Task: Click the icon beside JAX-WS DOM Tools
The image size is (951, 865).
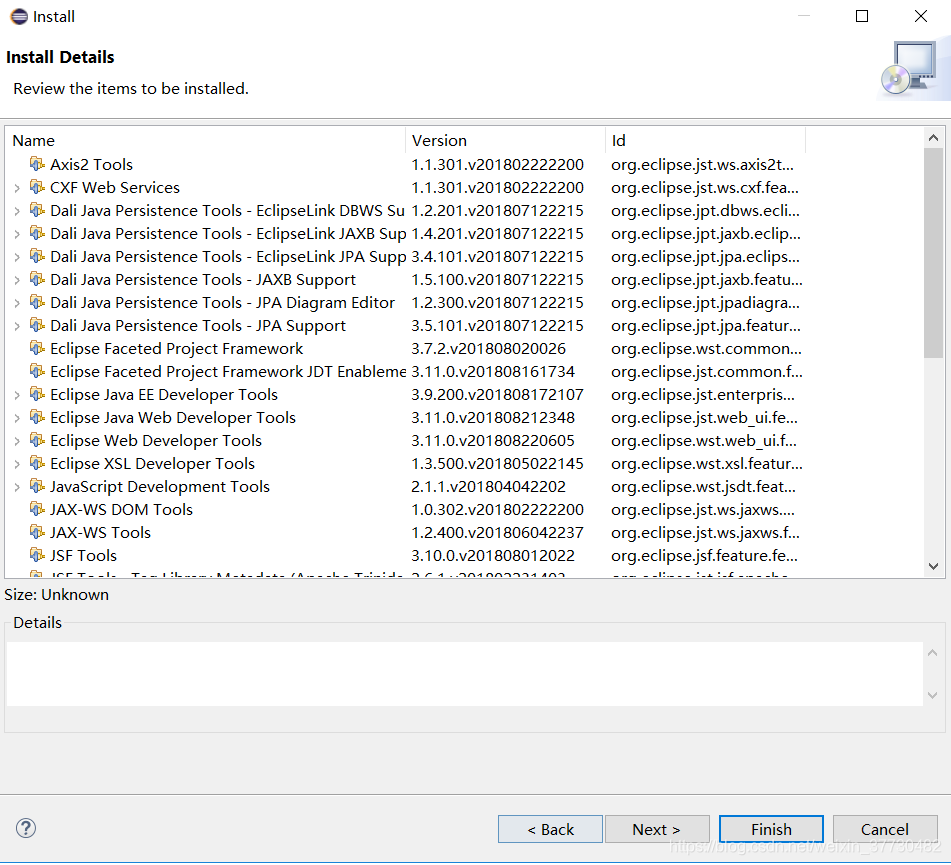Action: click(37, 510)
